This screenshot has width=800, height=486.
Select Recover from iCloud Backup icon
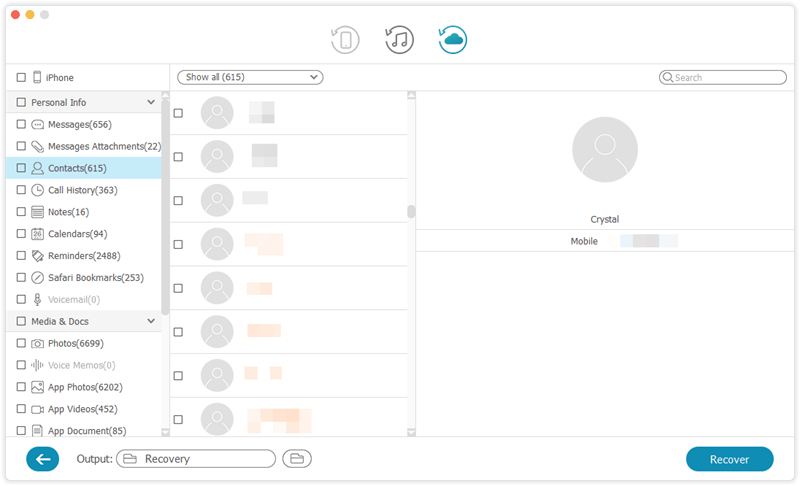tap(453, 40)
